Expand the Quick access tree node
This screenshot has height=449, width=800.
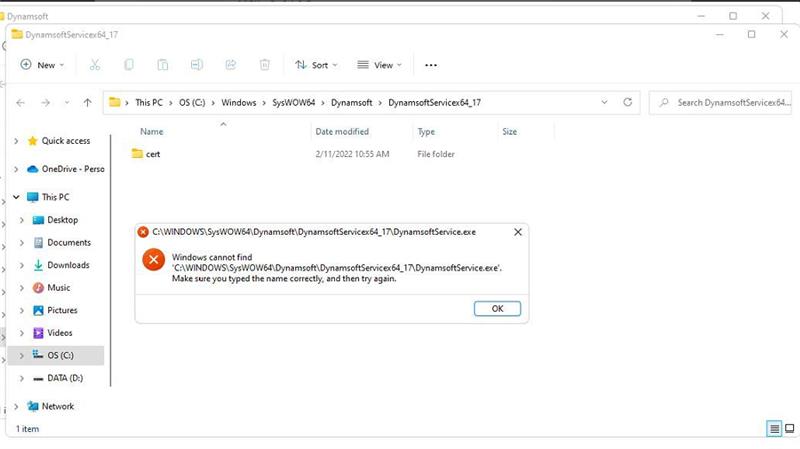click(x=16, y=141)
